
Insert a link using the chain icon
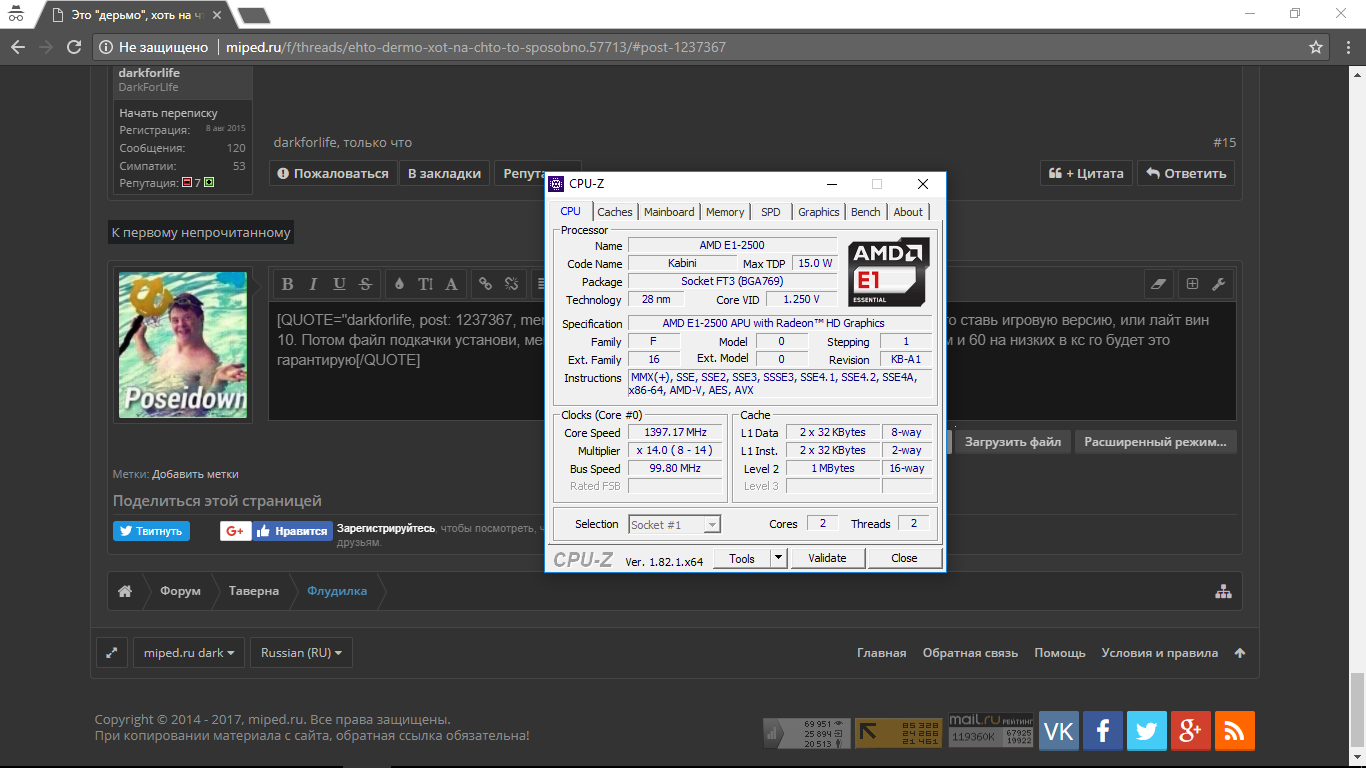coord(485,284)
